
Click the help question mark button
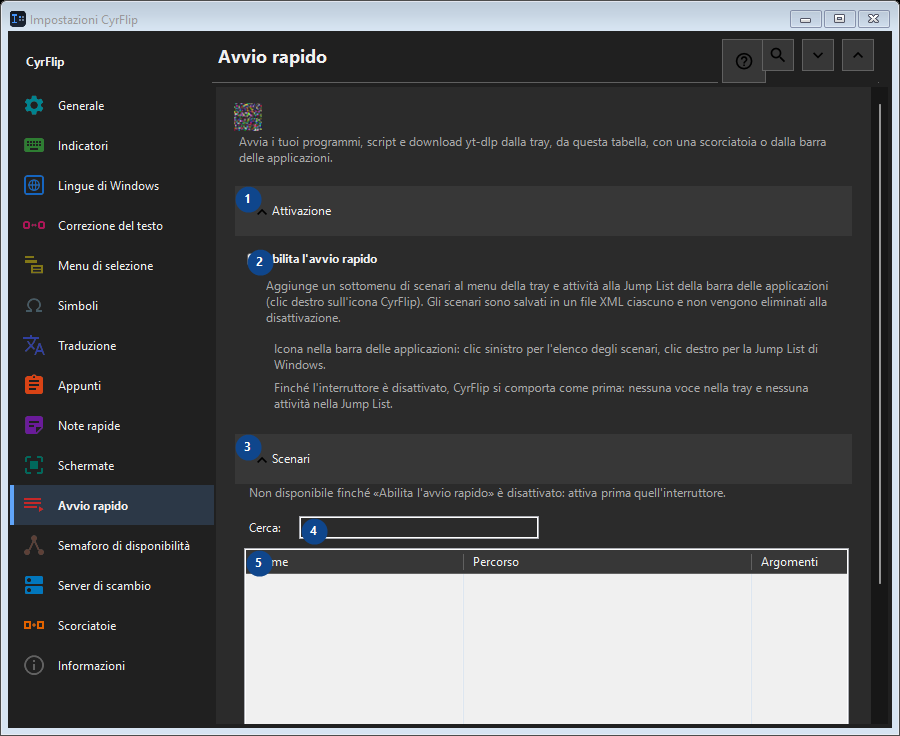743,61
